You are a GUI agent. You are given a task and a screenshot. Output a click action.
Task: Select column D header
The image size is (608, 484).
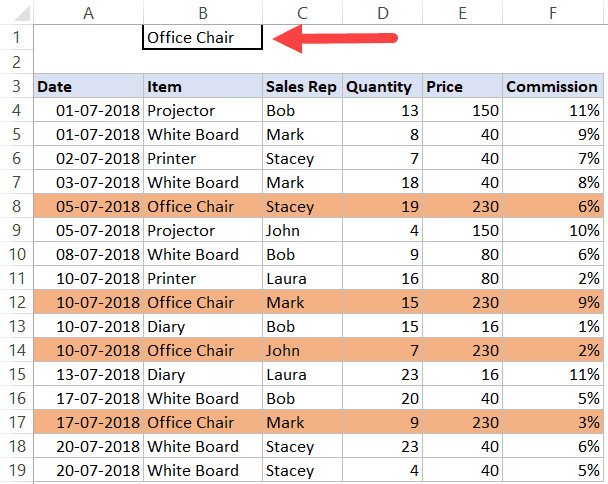pyautogui.click(x=383, y=13)
